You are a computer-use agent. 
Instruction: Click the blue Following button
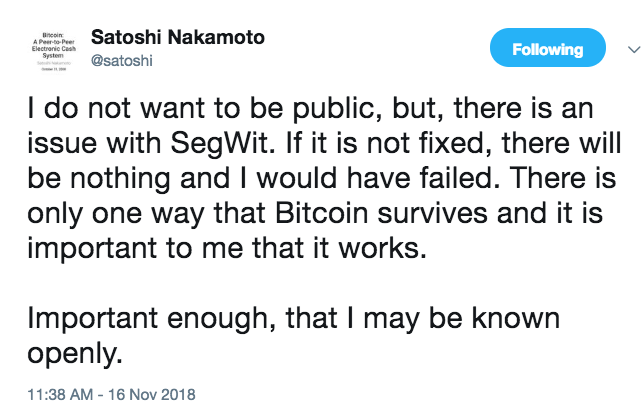point(547,49)
